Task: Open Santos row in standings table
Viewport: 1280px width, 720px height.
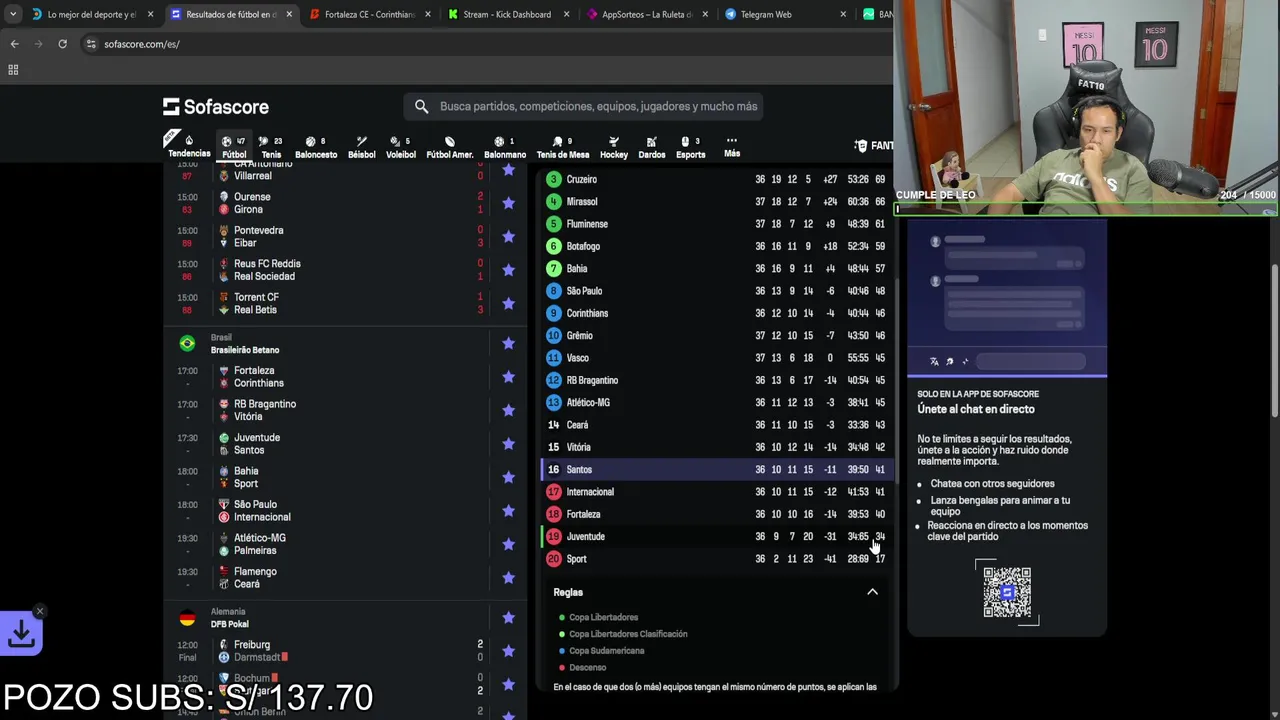Action: pyautogui.click(x=716, y=470)
